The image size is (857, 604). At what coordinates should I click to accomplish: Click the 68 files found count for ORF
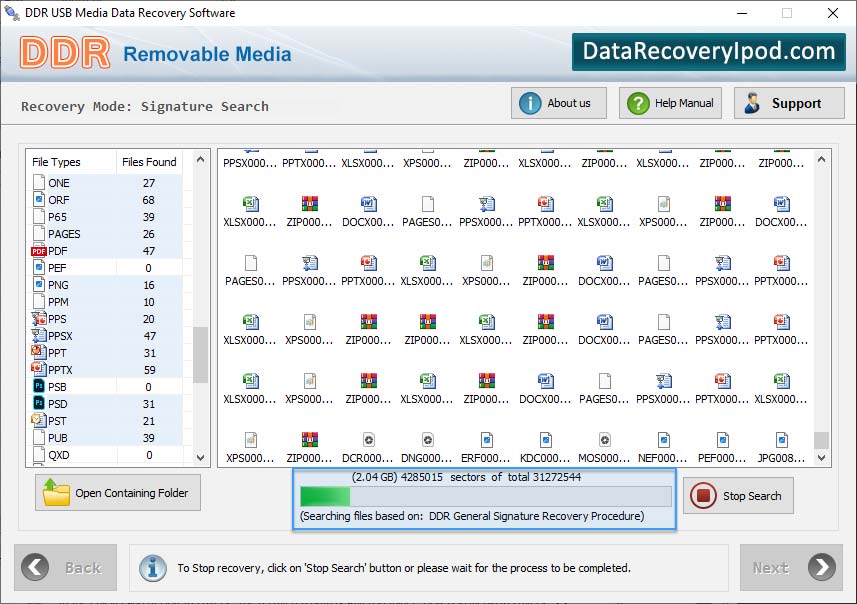click(x=149, y=200)
